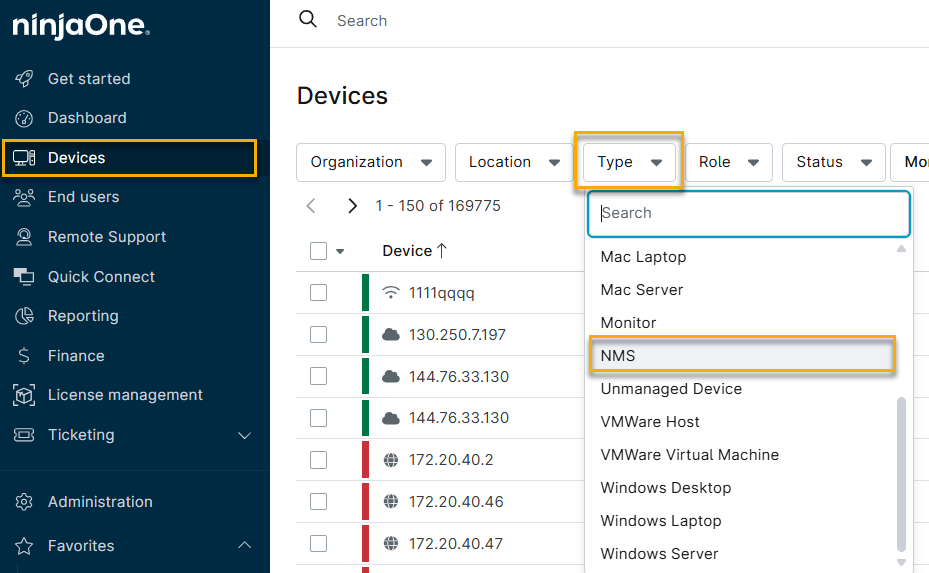Click the Ticketing ticket icon
Viewport: 929px width, 573px height.
pyautogui.click(x=24, y=435)
